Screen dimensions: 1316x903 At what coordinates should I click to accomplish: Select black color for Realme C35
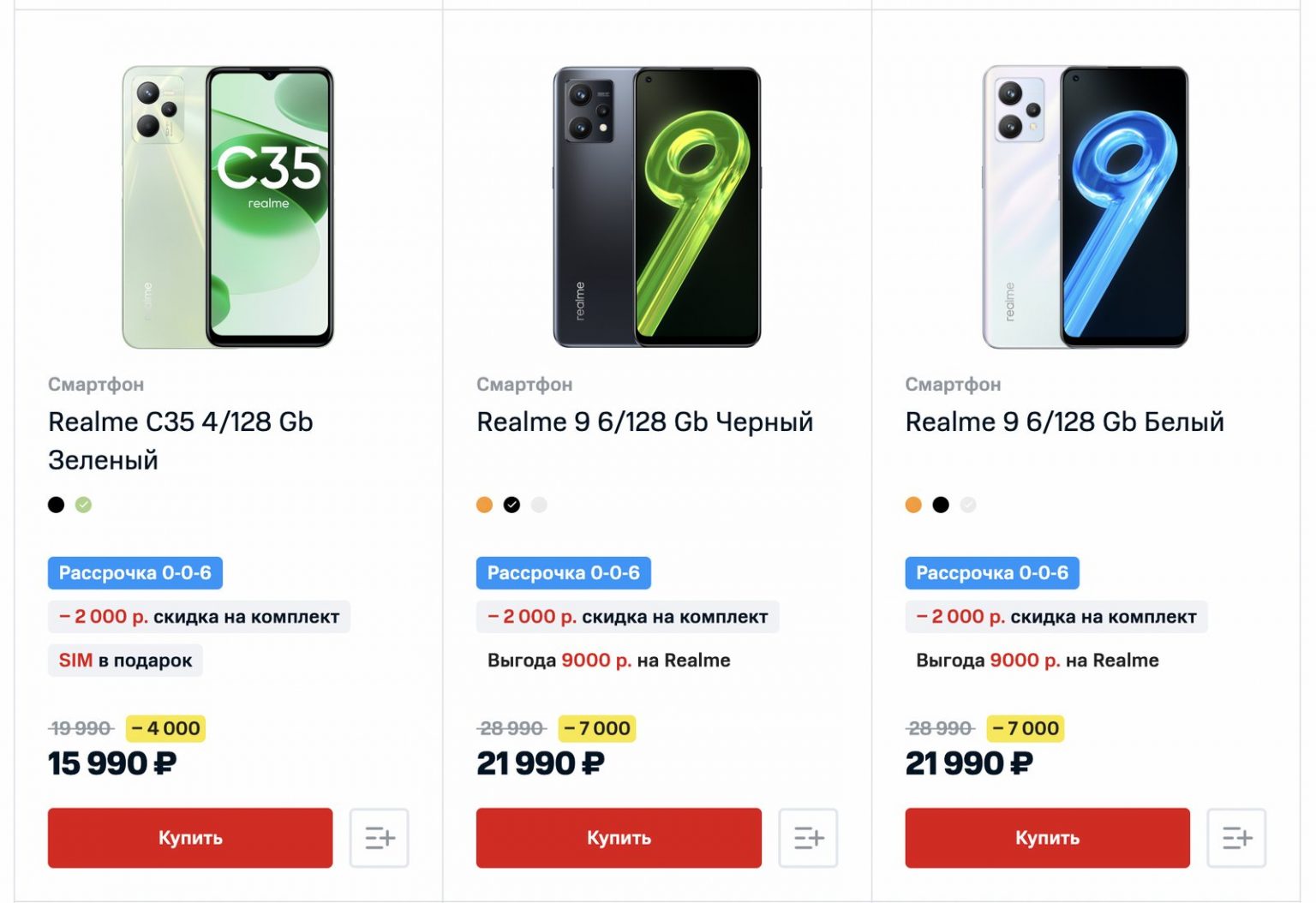(57, 505)
